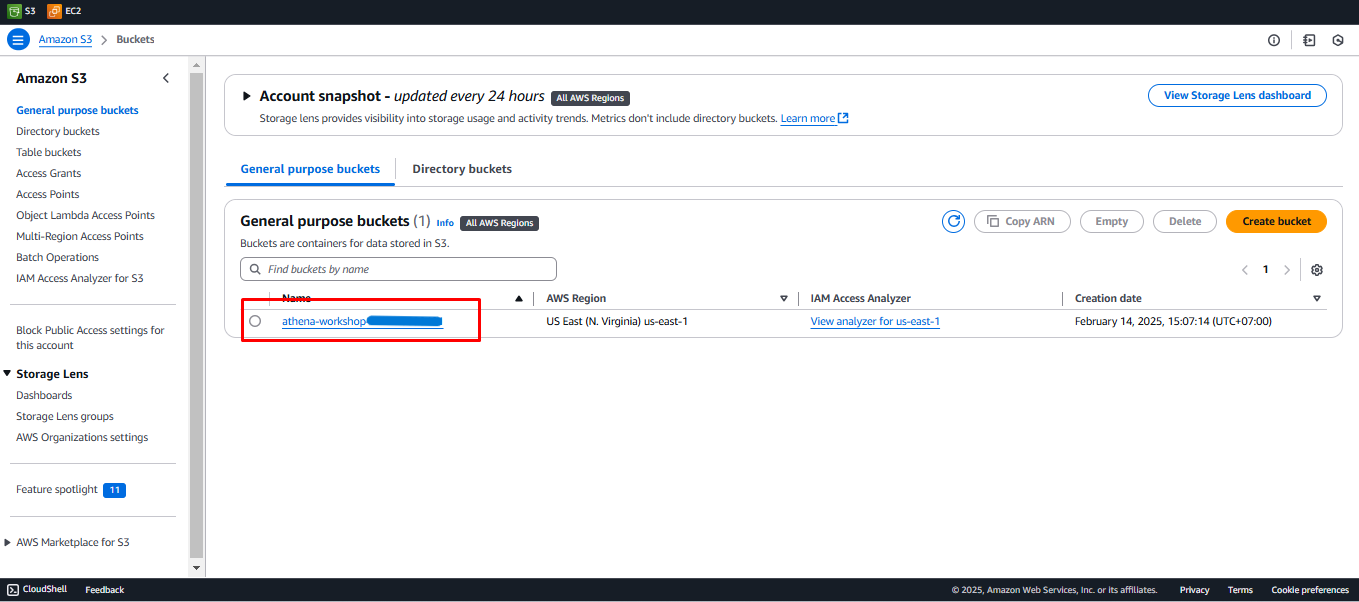Expand the Account snapshot section
The height and width of the screenshot is (602, 1359).
click(x=247, y=96)
